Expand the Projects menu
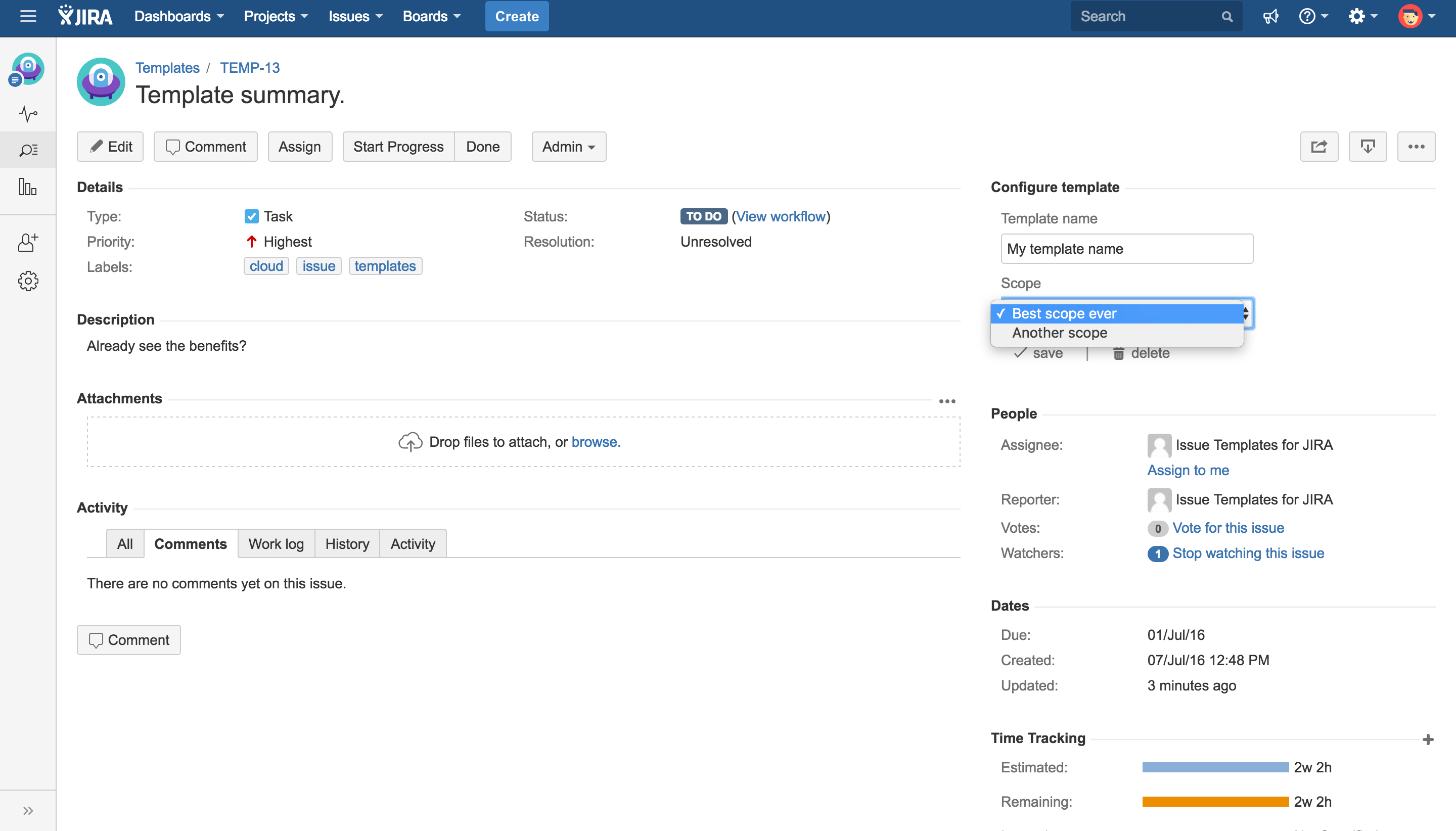The width and height of the screenshot is (1456, 831). 276,17
